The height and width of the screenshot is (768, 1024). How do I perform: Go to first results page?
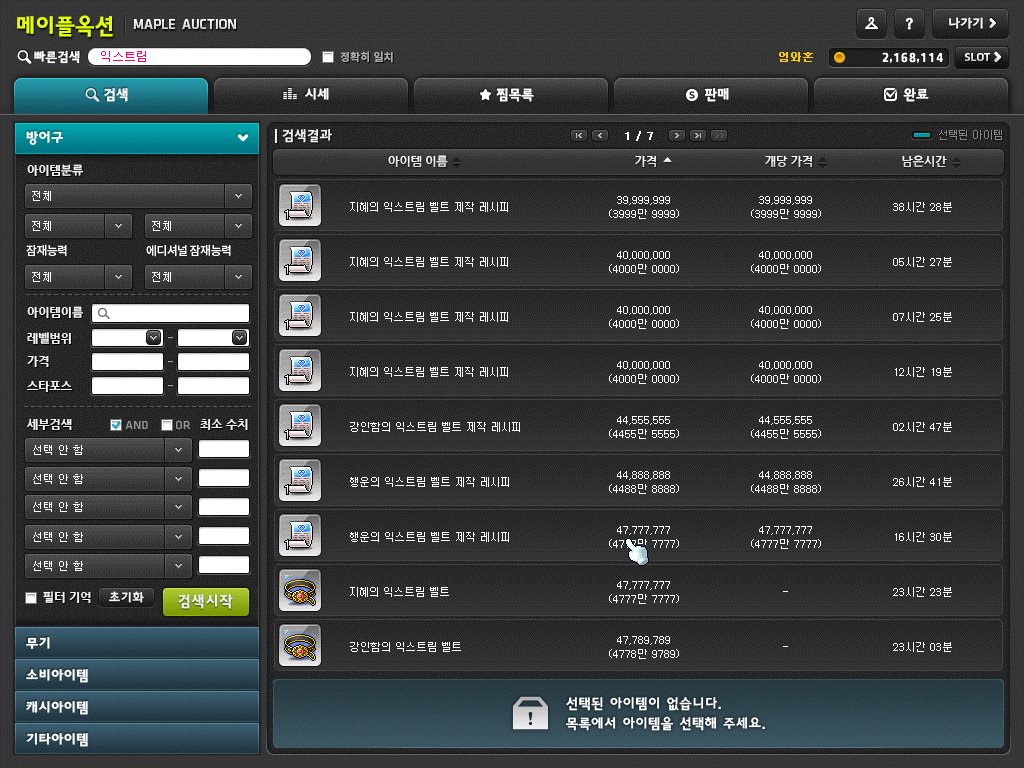pos(579,135)
